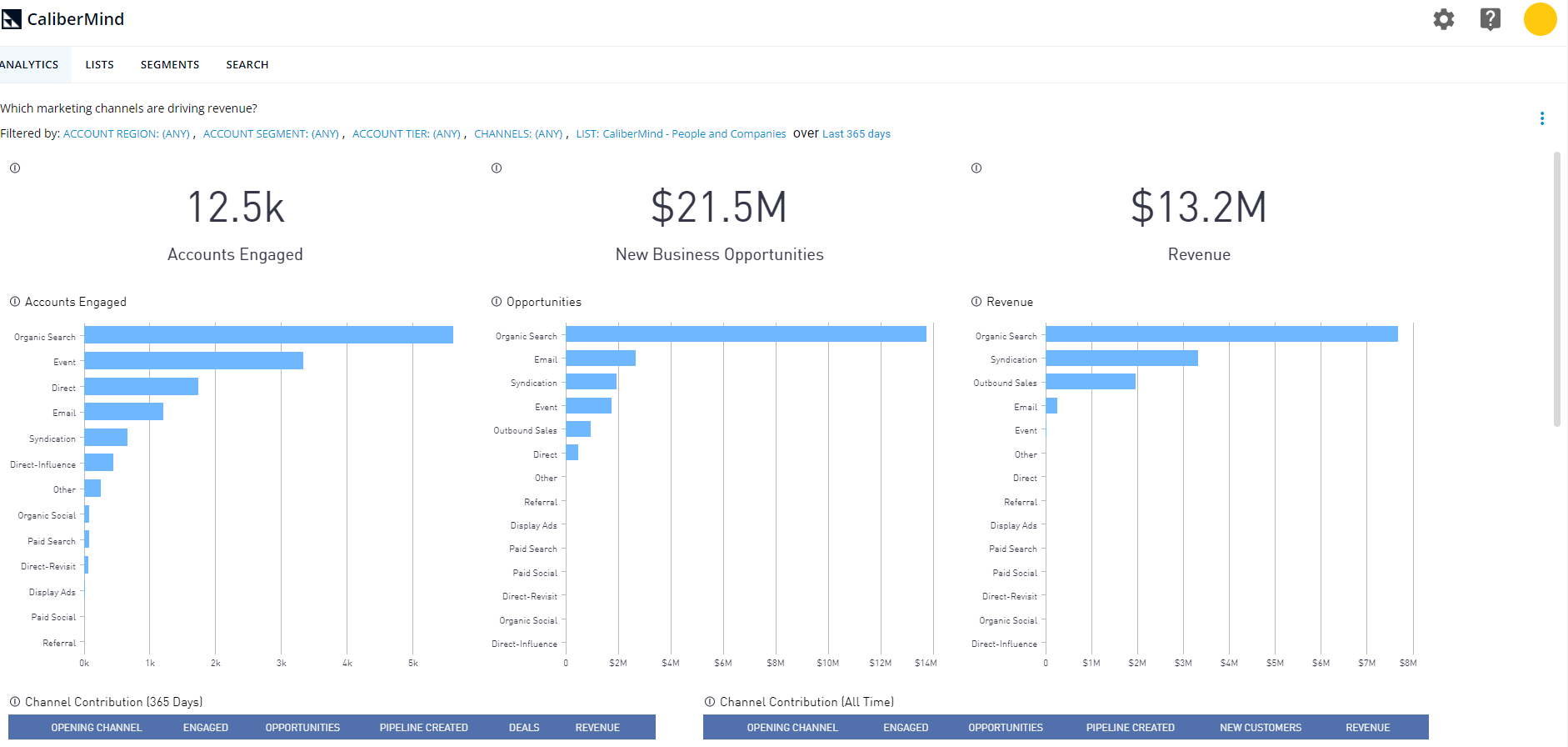Screen dimensions: 1568x747
Task: Click Event bar in Accounts Engaged chart
Action: (x=194, y=360)
